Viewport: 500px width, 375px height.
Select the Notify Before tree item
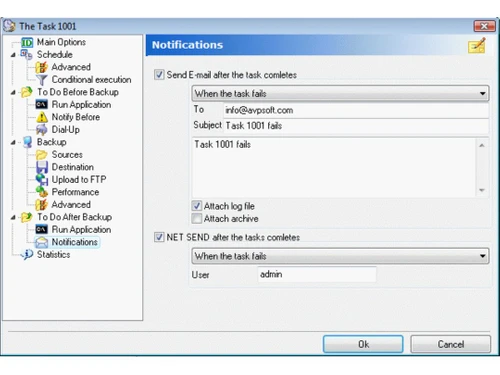click(76, 117)
